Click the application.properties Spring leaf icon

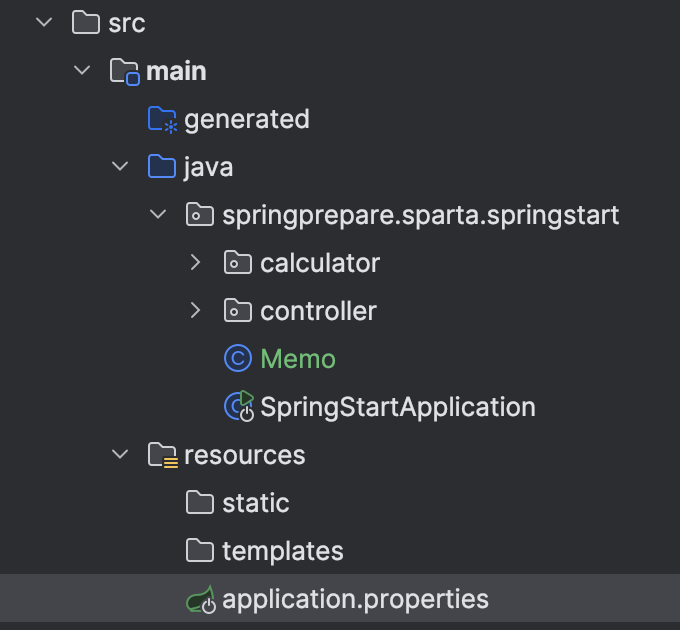pos(201,600)
